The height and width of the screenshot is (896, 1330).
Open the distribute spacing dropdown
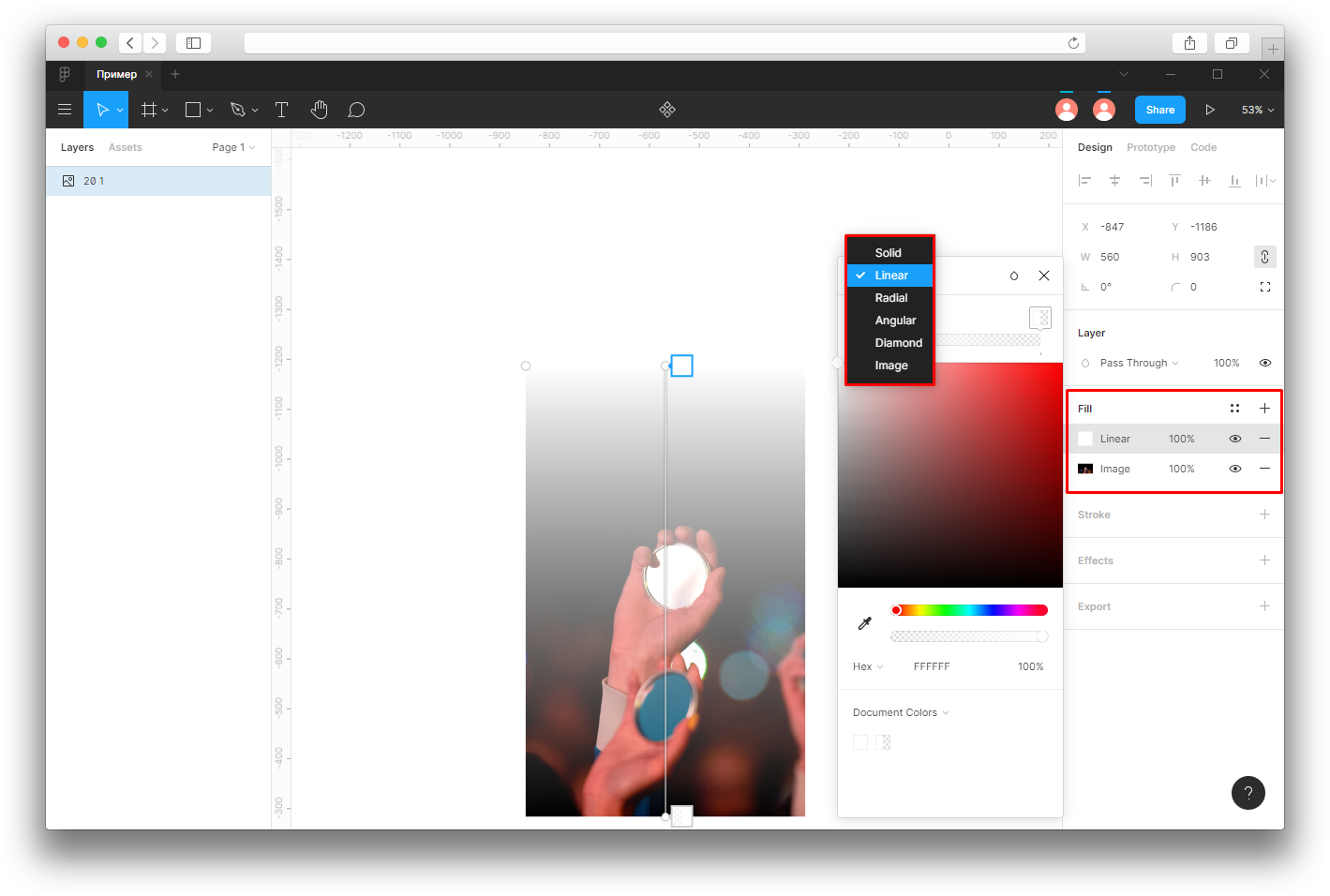pos(1265,181)
